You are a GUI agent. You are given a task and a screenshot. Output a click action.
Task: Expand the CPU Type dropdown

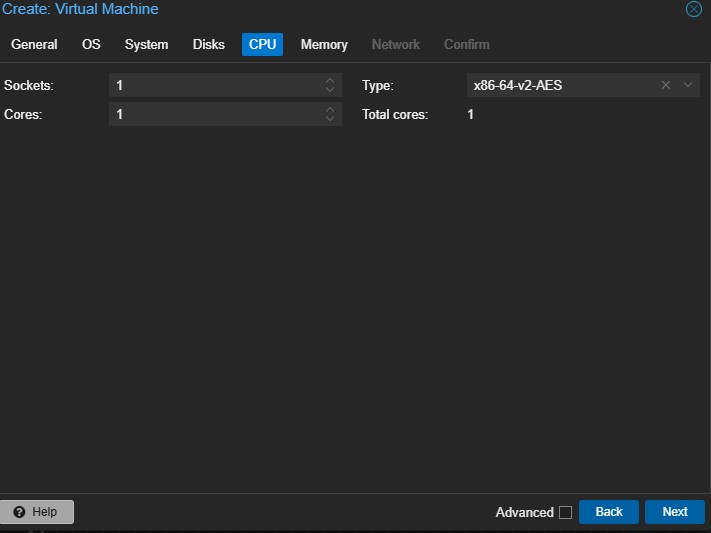click(x=688, y=85)
